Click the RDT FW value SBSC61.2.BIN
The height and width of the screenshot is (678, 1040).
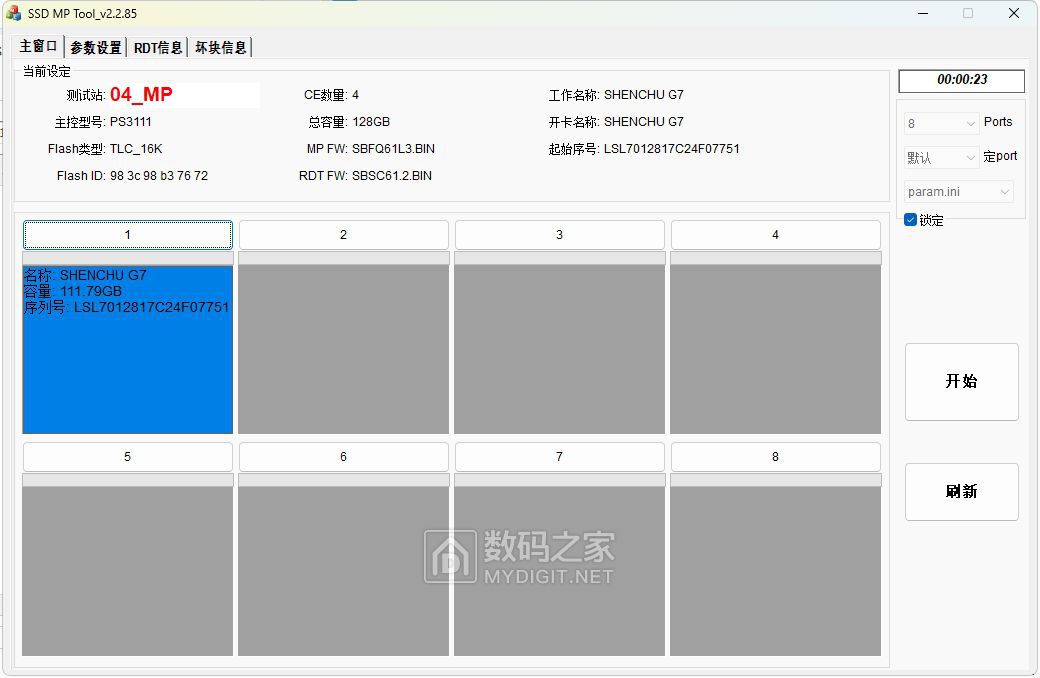click(x=392, y=176)
